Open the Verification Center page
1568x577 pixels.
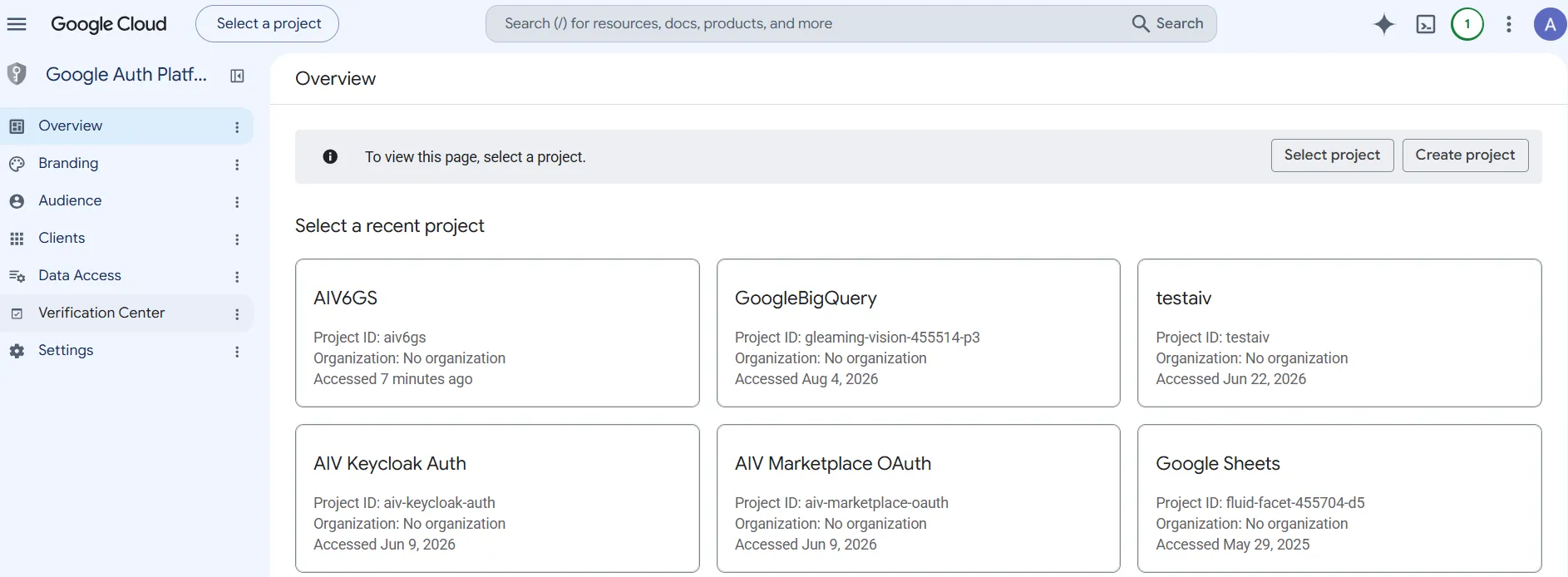click(126, 313)
